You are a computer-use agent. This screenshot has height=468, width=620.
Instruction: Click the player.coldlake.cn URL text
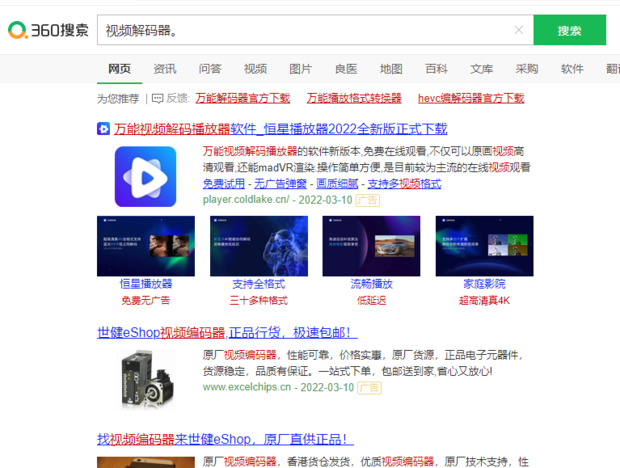(x=246, y=200)
